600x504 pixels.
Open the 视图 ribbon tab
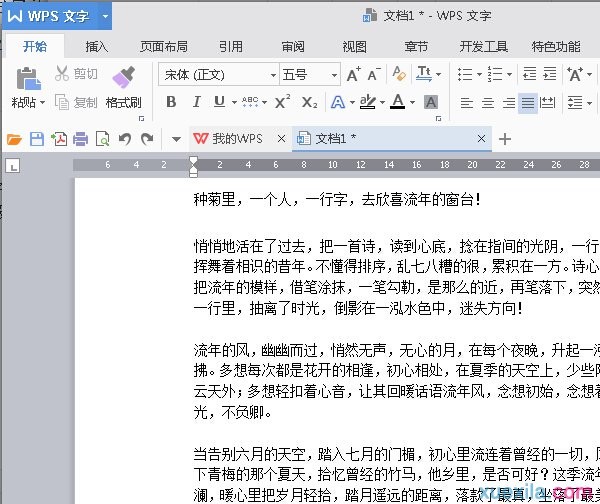click(354, 47)
